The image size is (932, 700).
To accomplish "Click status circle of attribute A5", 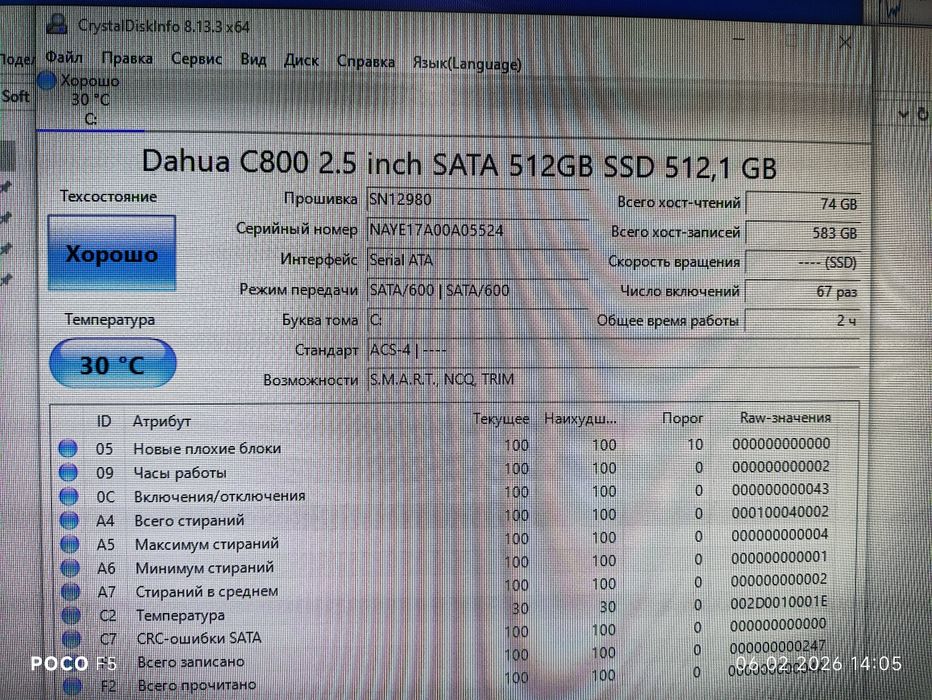I will coord(70,544).
